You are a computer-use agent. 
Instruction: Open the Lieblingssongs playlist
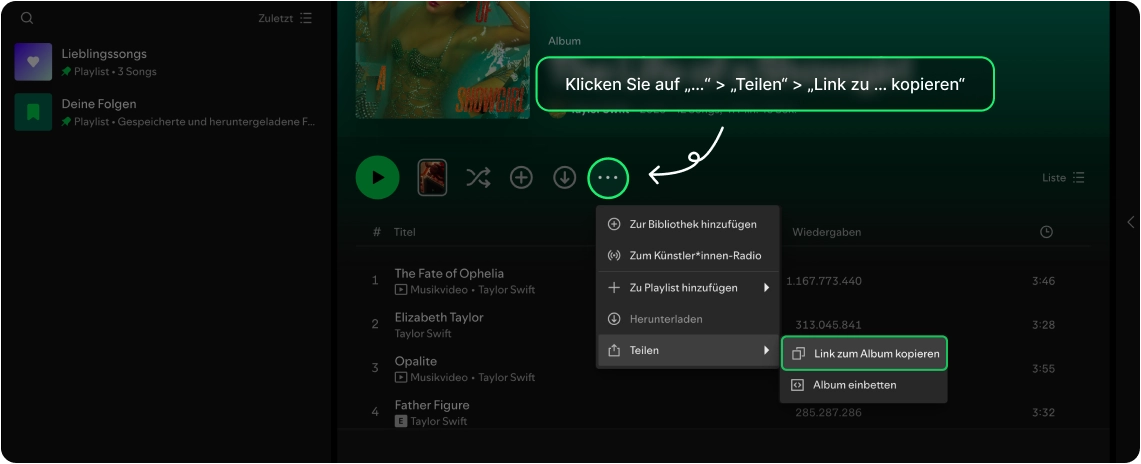[166, 62]
